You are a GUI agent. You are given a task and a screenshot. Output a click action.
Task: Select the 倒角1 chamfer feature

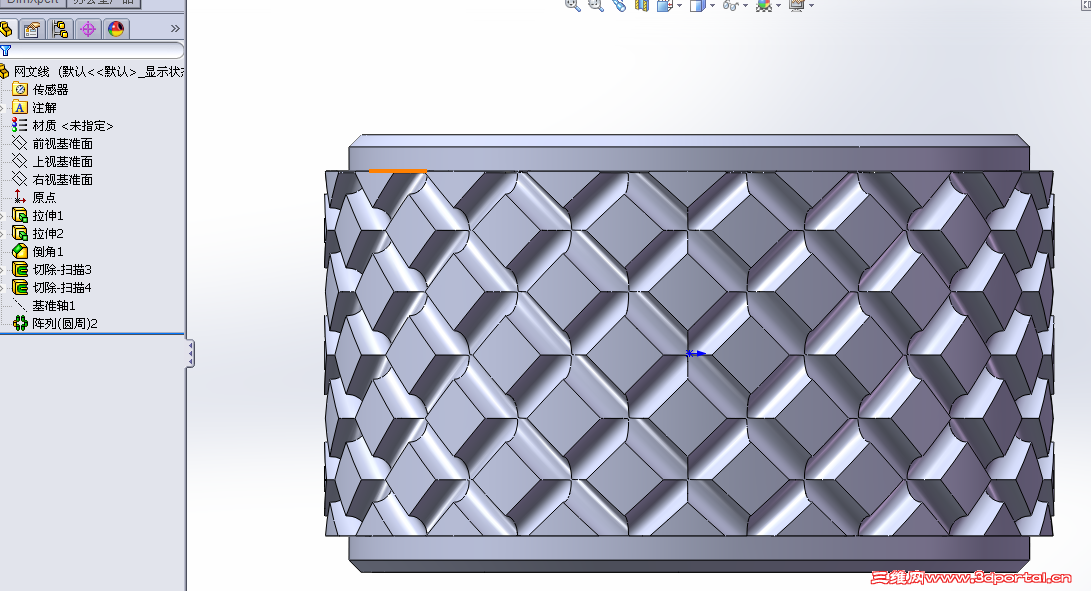pos(47,252)
